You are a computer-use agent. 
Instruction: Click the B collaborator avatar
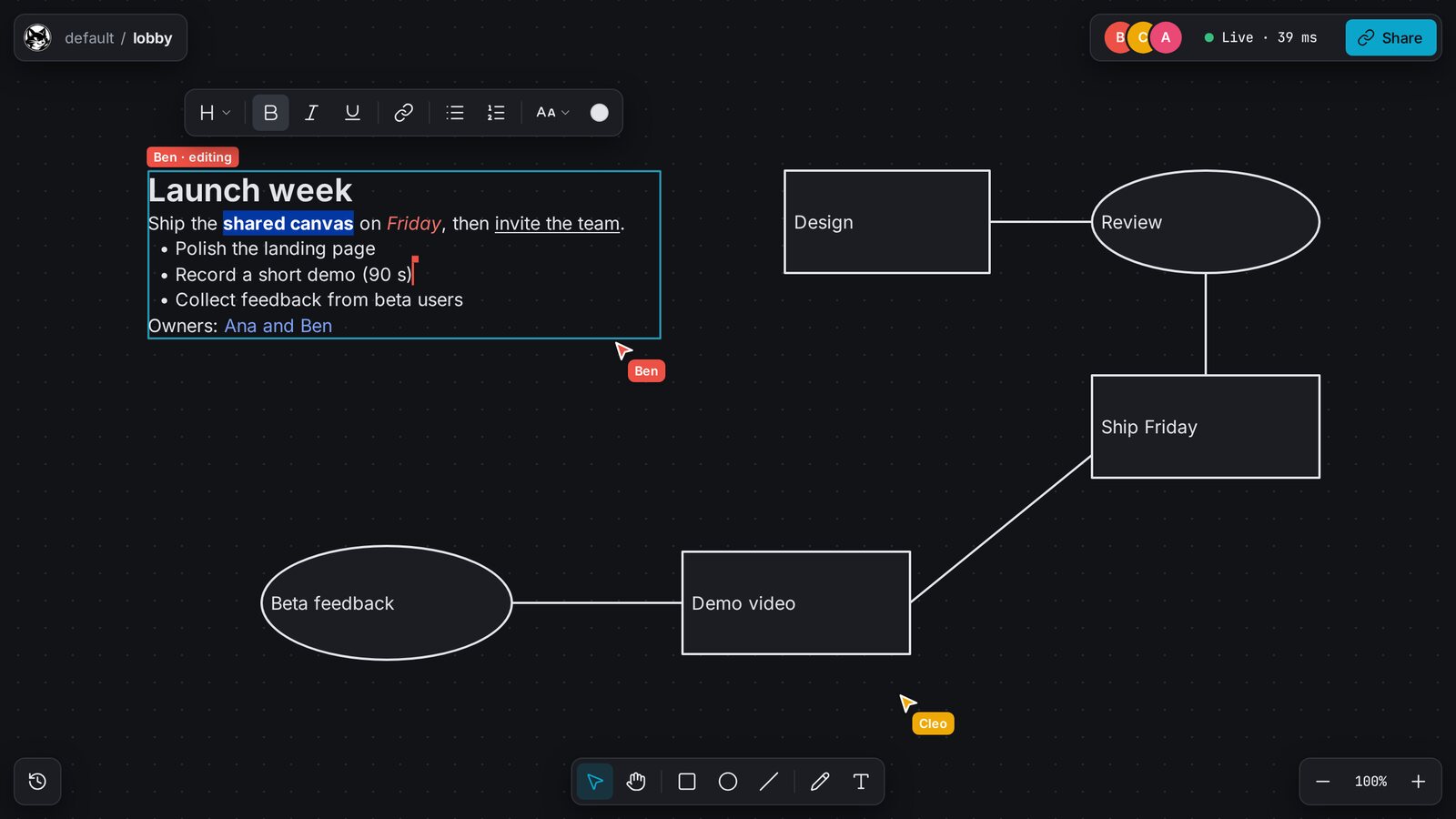pos(1118,37)
